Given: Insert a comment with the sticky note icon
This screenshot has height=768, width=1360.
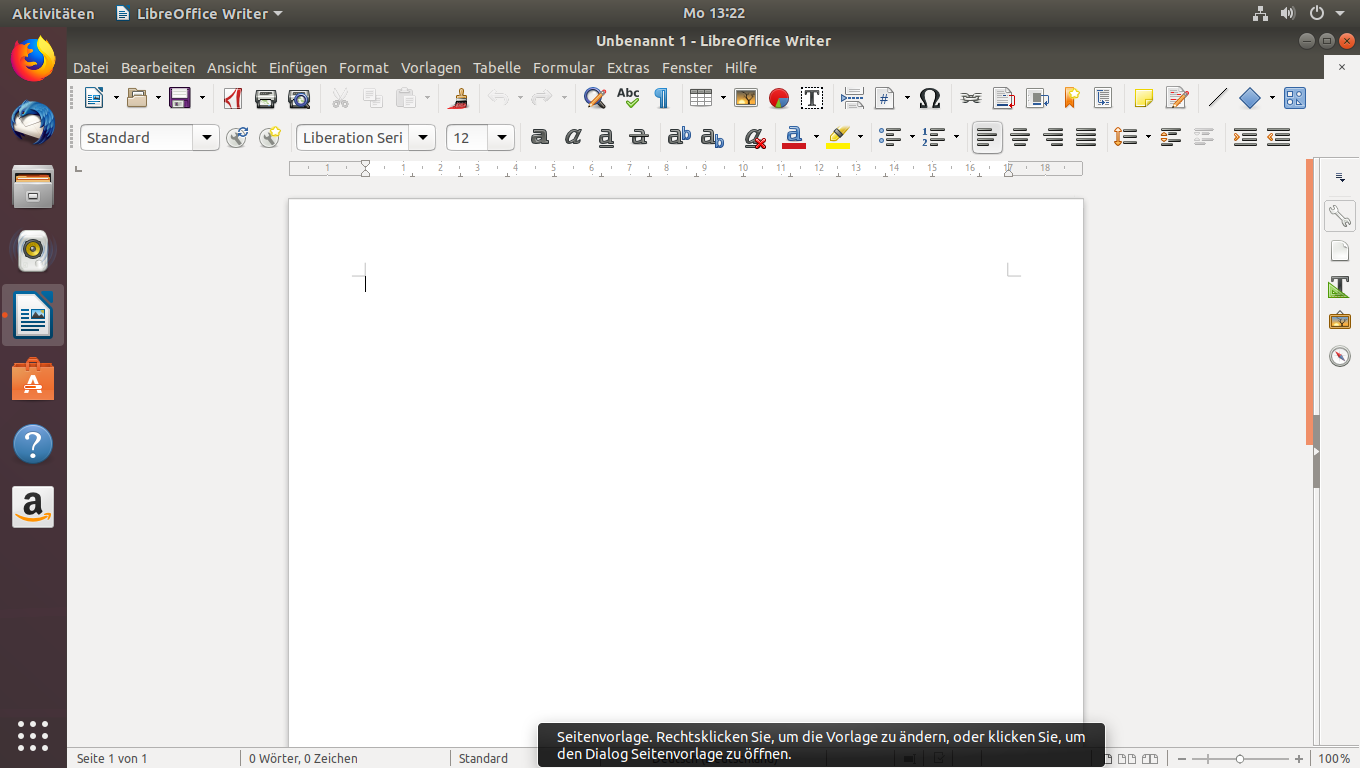Looking at the screenshot, I should (x=1144, y=98).
